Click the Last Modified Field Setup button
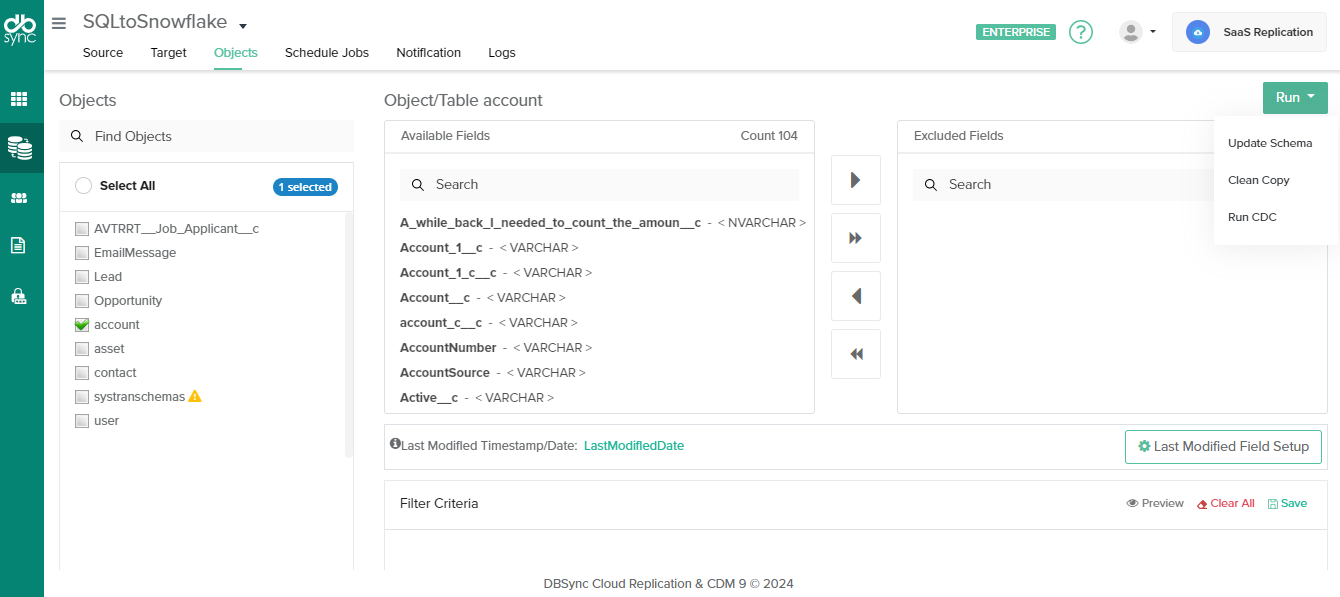Viewport: 1340px width, 597px height. coord(1223,447)
